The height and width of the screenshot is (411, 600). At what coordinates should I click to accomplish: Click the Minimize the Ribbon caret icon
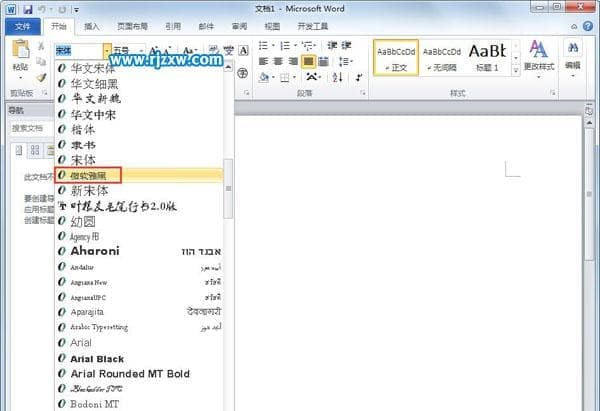point(574,26)
